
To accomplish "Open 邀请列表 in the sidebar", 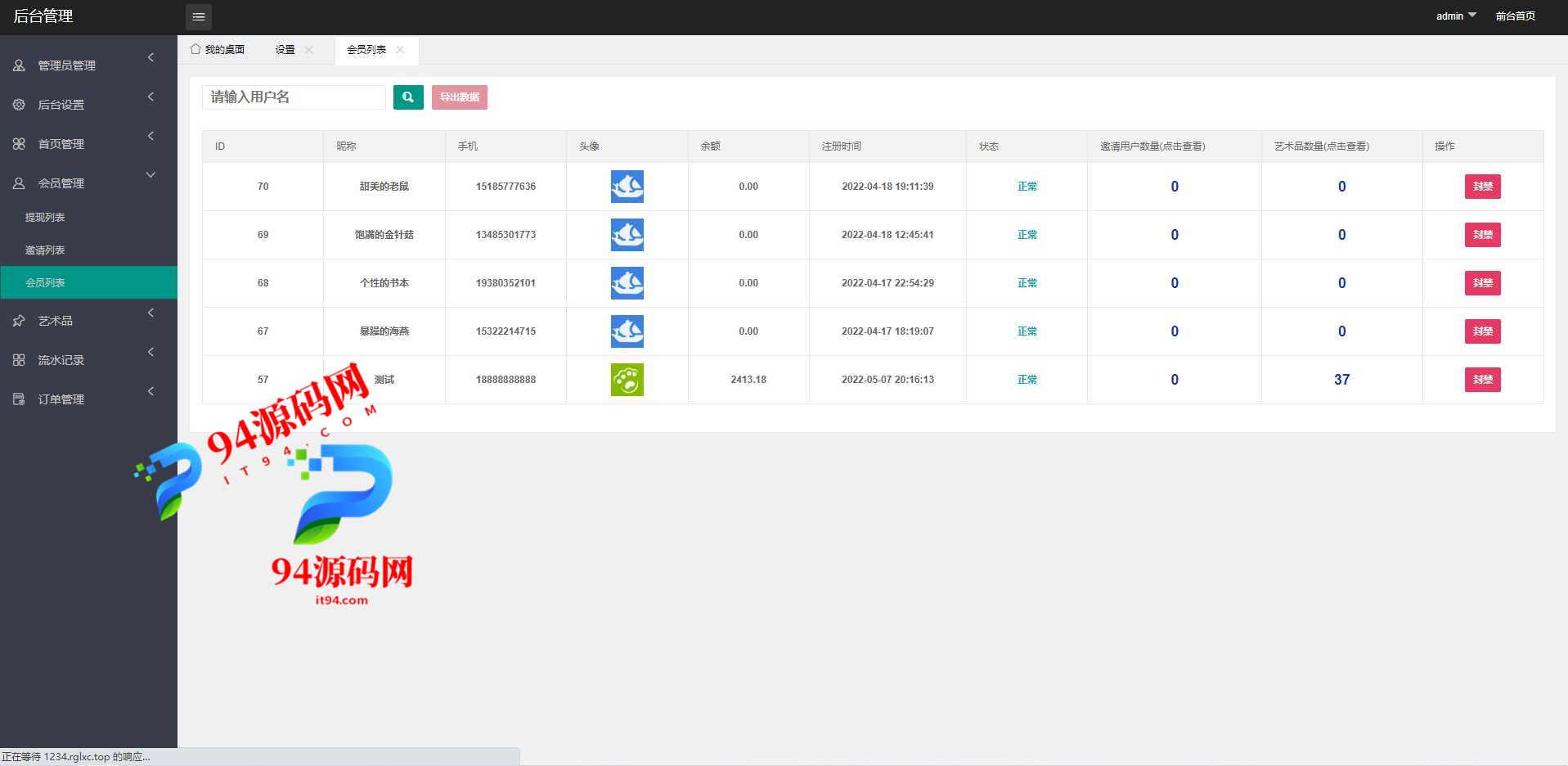I will tap(88, 250).
